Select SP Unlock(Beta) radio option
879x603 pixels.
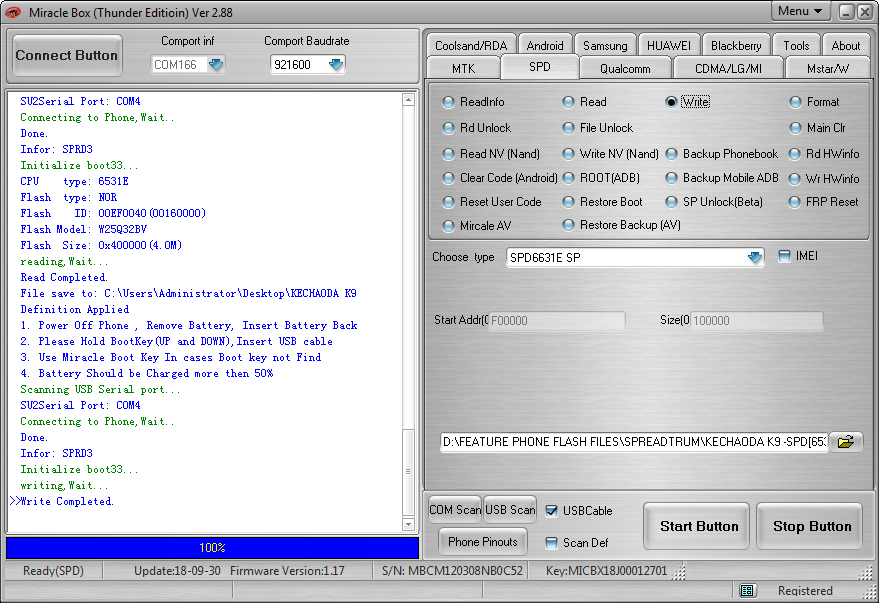(672, 202)
